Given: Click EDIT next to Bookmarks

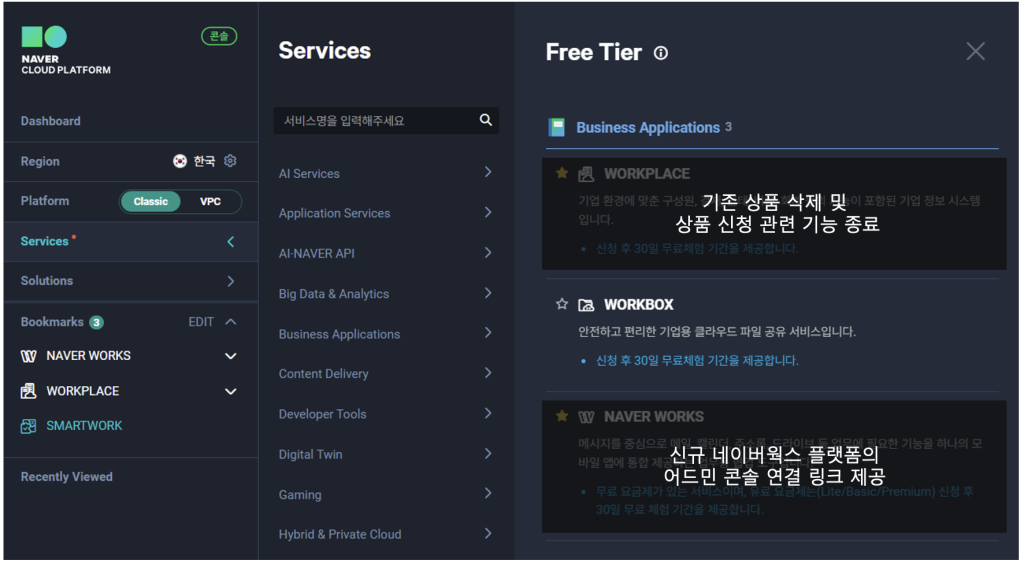Looking at the screenshot, I should [201, 322].
